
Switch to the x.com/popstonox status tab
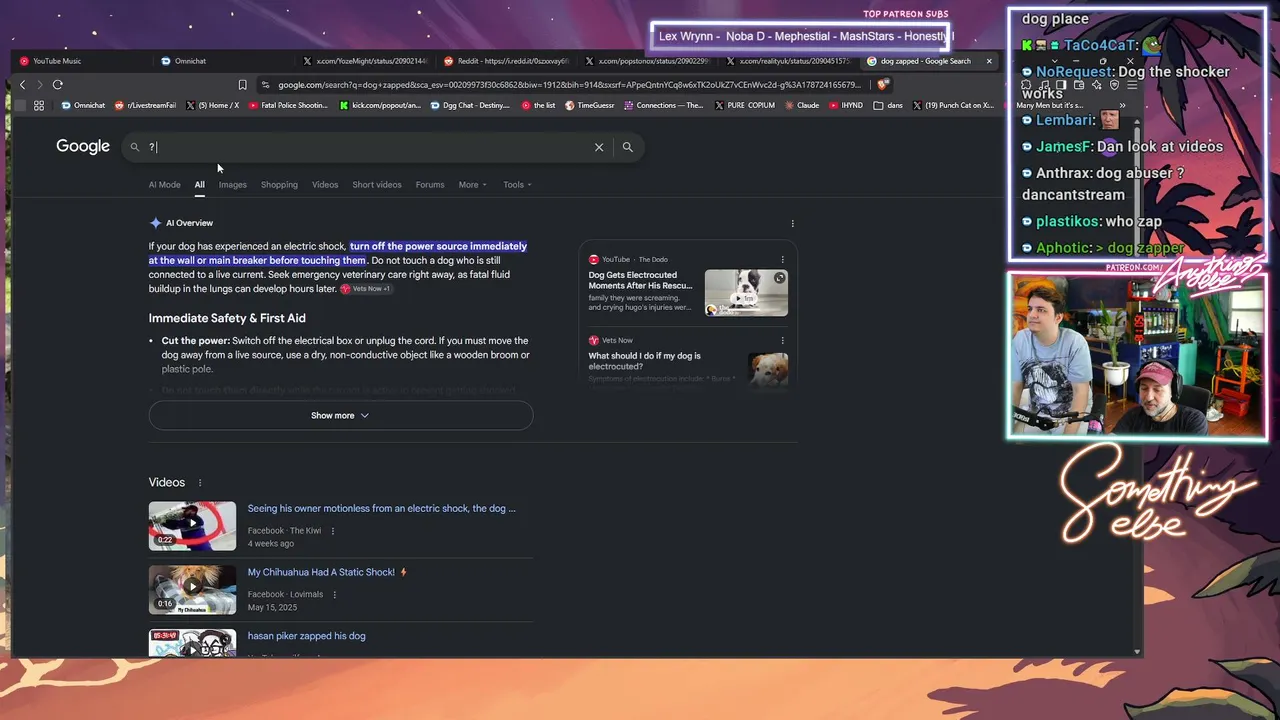[x=647, y=61]
